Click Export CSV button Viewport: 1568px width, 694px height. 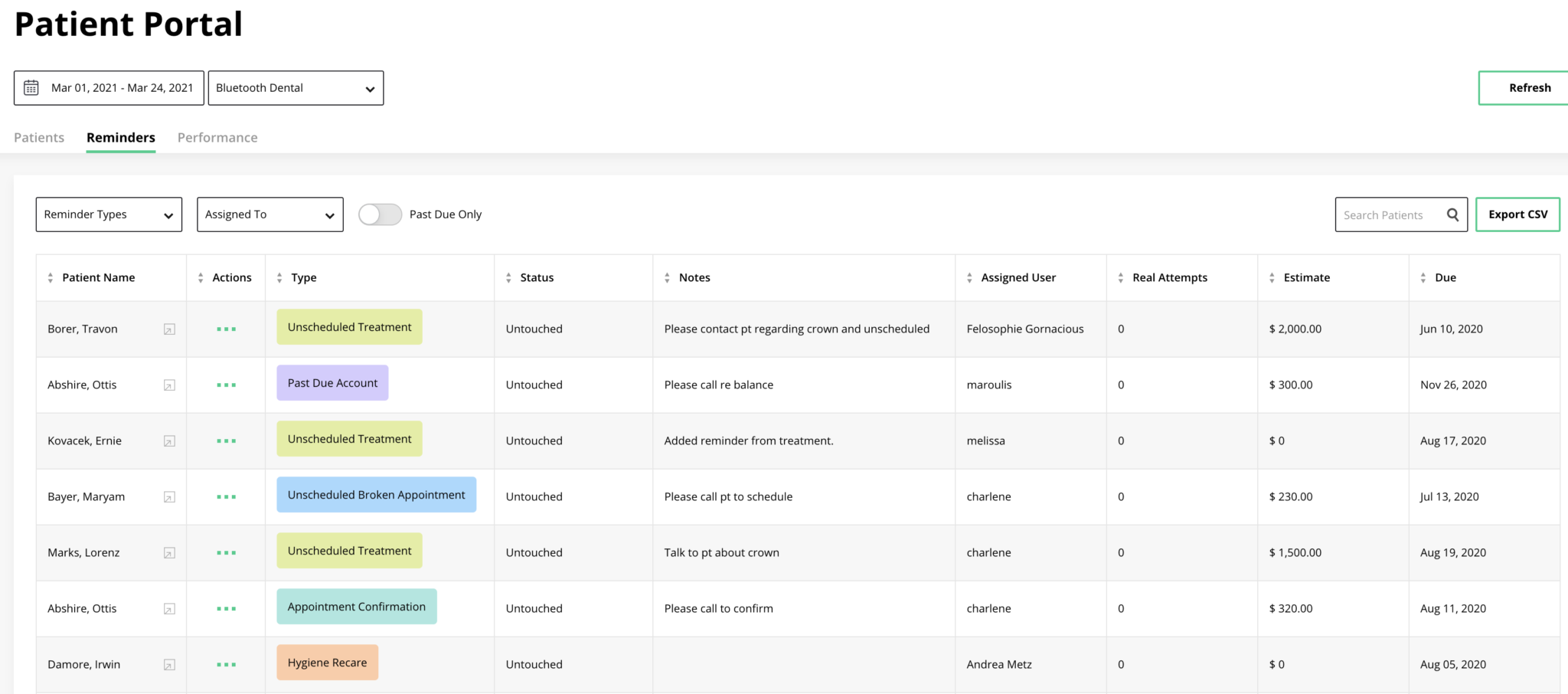(x=1517, y=214)
